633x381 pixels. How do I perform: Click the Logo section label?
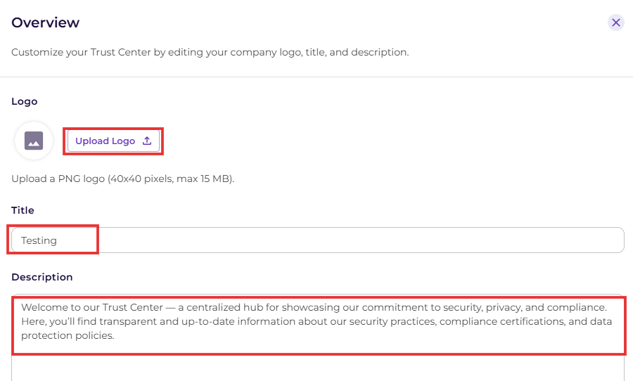tap(24, 101)
